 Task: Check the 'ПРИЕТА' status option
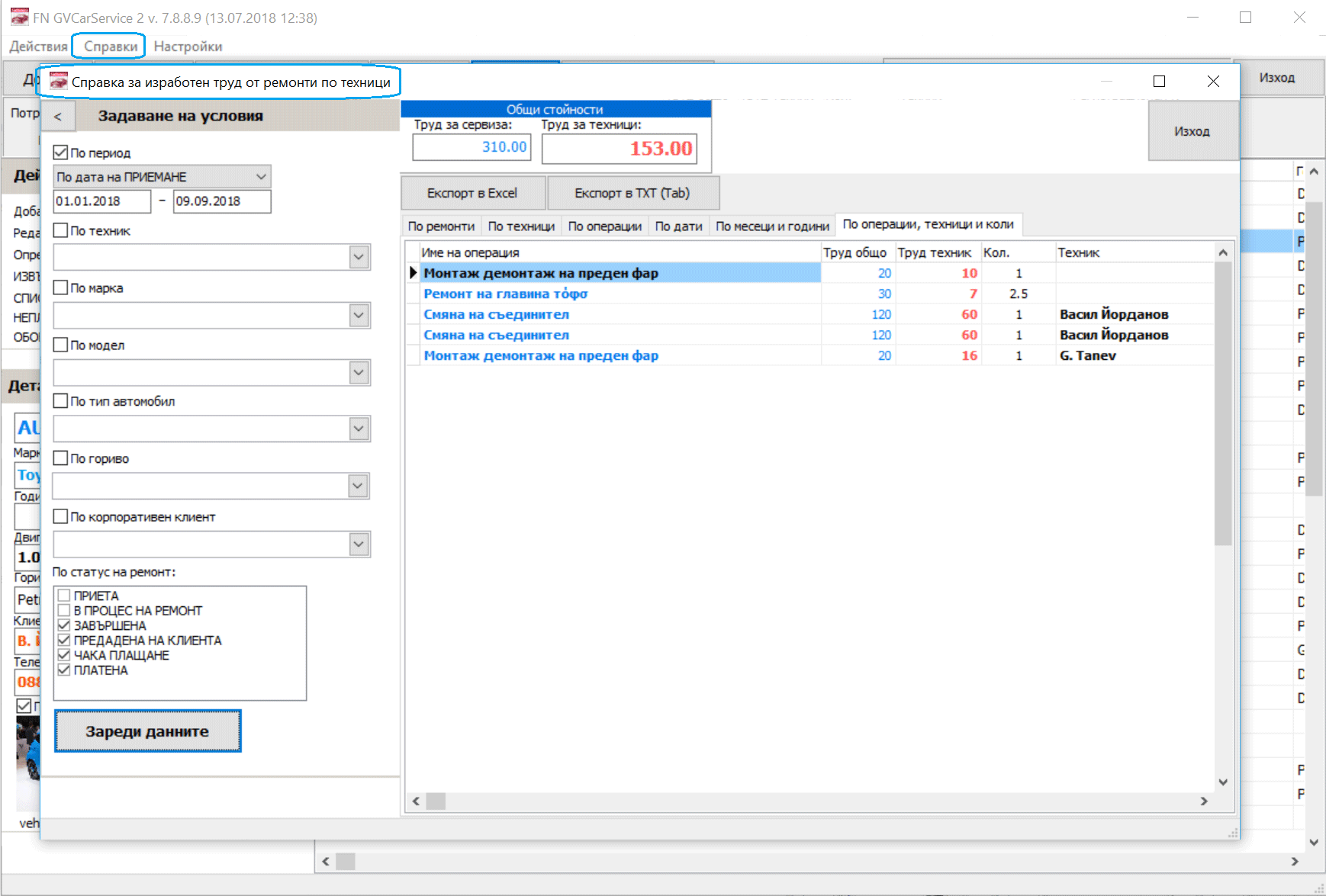[64, 596]
